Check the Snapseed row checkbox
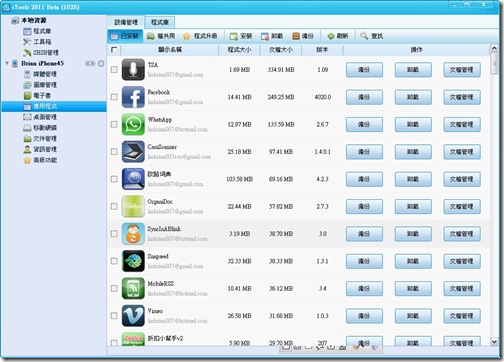The image size is (504, 362). 114,261
